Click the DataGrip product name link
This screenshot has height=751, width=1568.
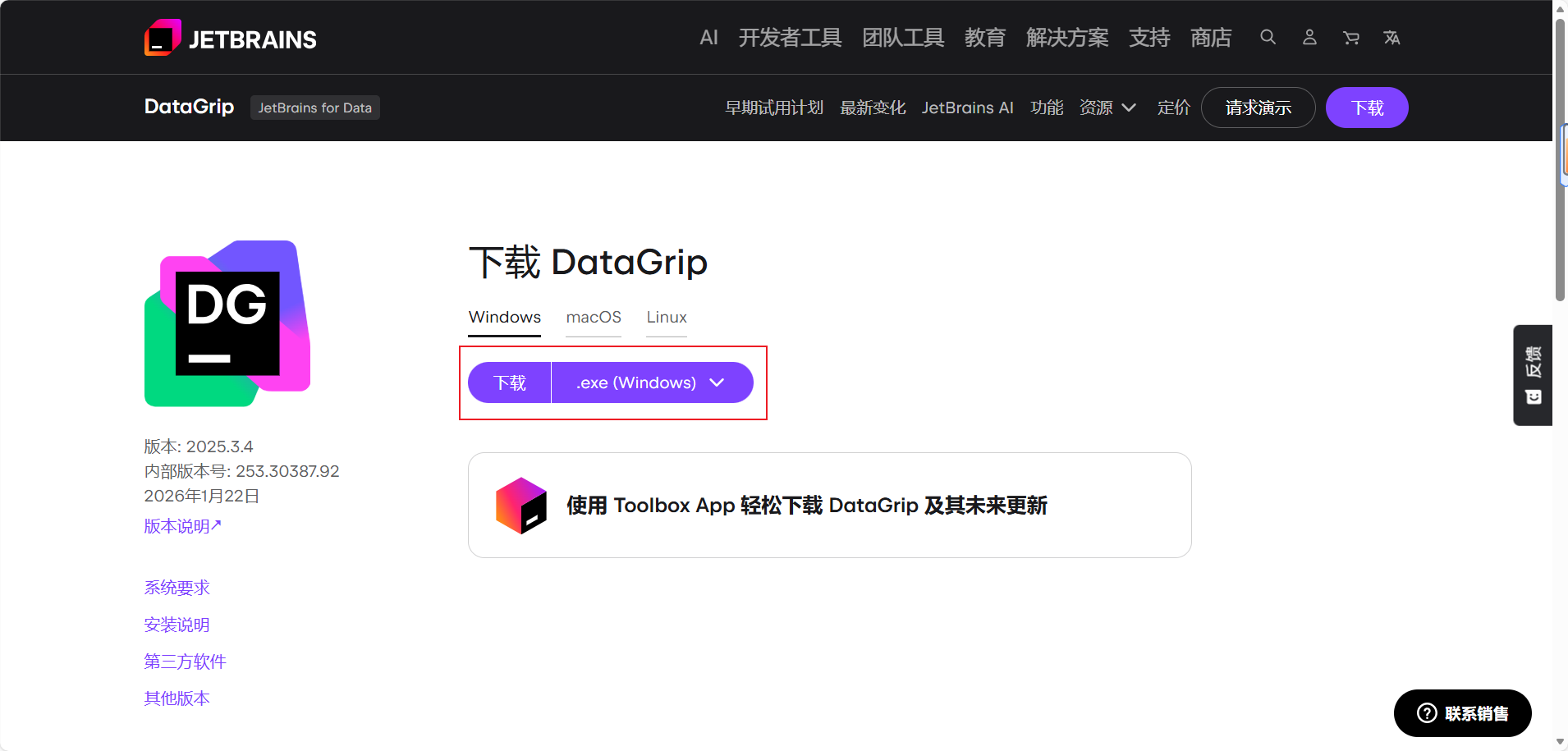pos(190,107)
